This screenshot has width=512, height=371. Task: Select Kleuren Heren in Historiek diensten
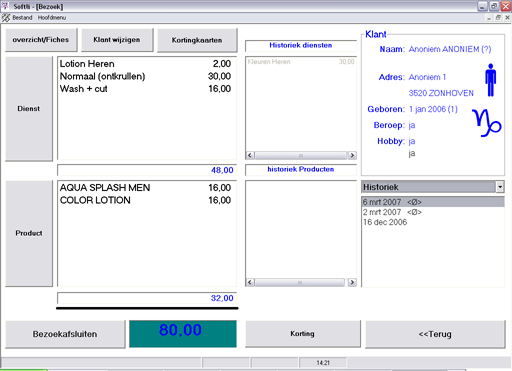click(x=301, y=62)
